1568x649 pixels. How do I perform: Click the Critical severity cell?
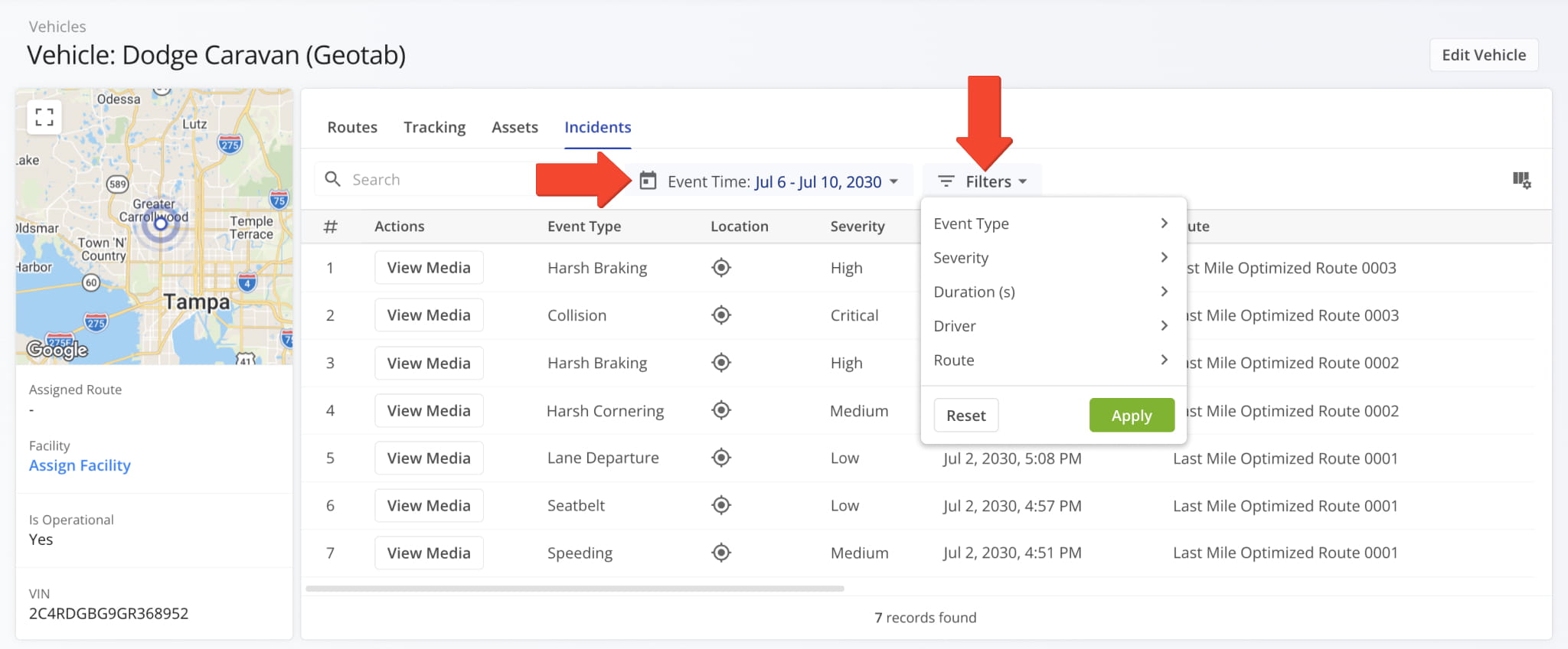[854, 315]
